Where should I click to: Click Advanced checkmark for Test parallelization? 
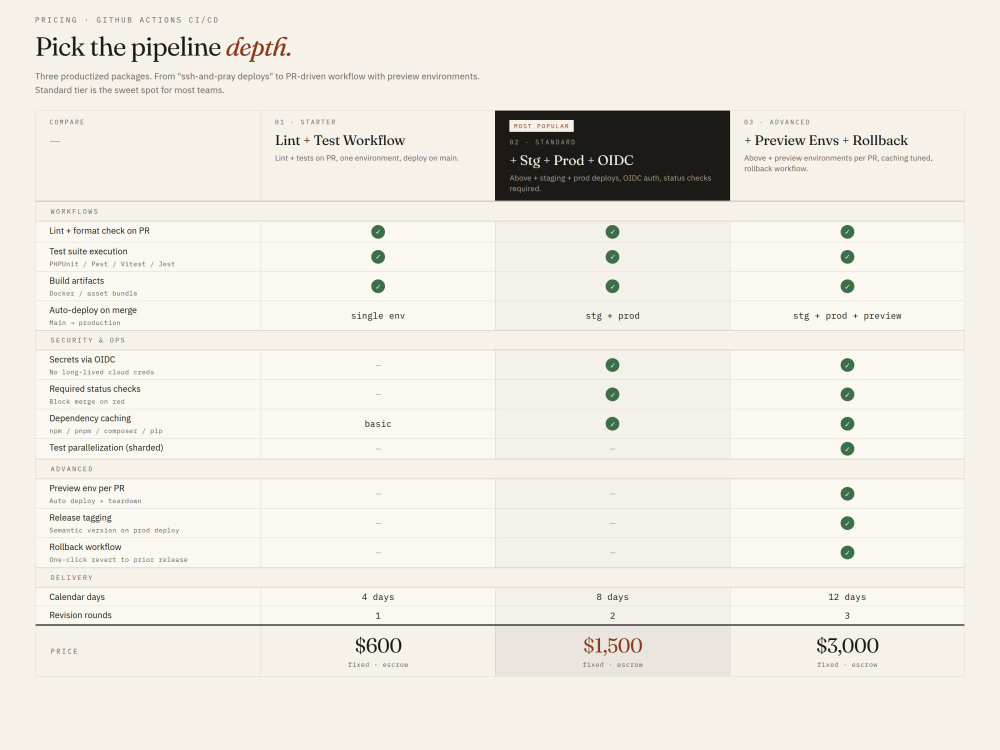point(847,449)
